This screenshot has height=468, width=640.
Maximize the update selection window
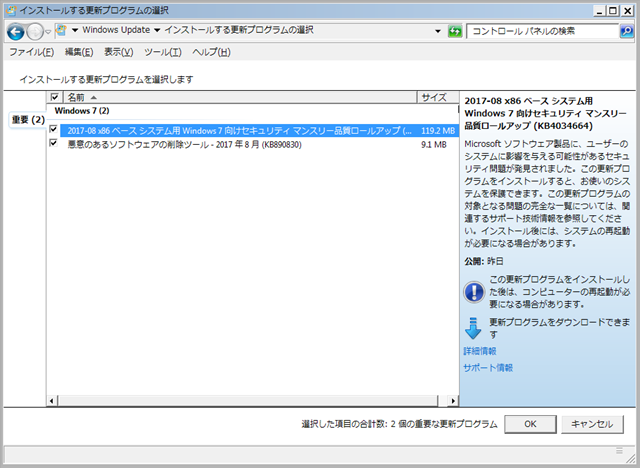[x=613, y=11]
